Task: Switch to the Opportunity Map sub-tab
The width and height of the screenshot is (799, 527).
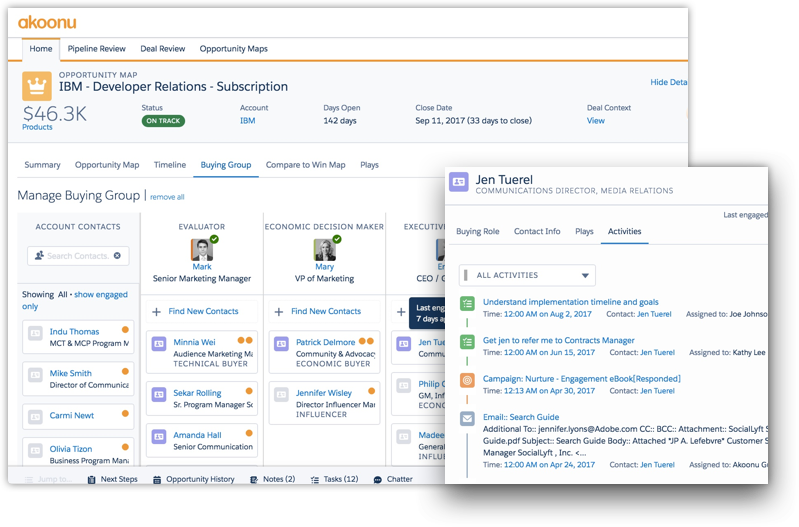Action: point(107,165)
